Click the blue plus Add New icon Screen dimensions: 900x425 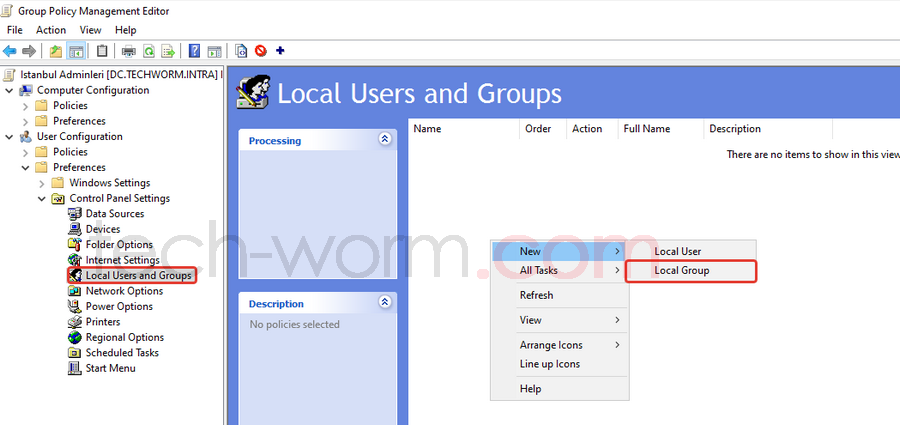pos(280,51)
